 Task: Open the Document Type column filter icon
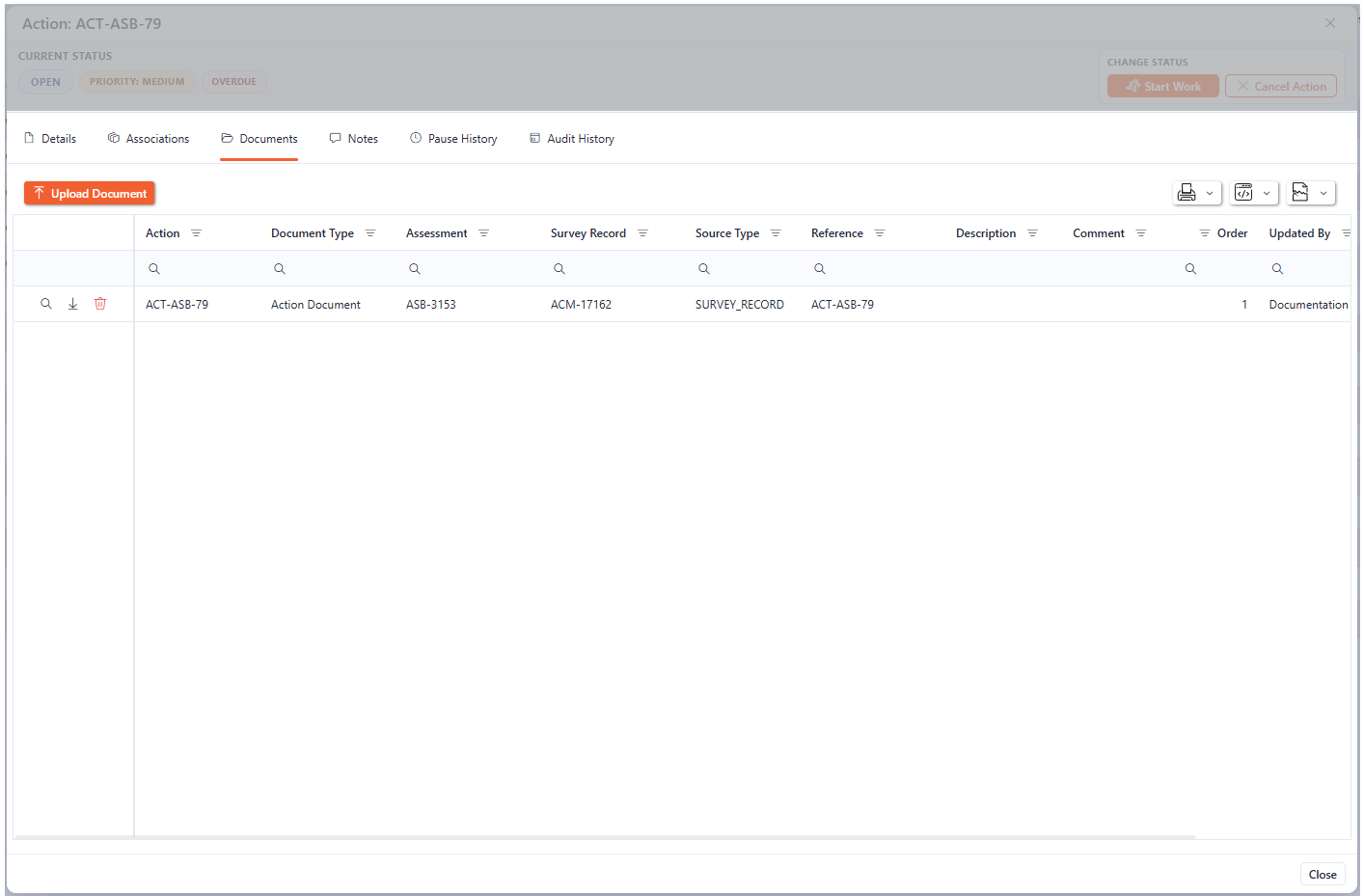[370, 232]
